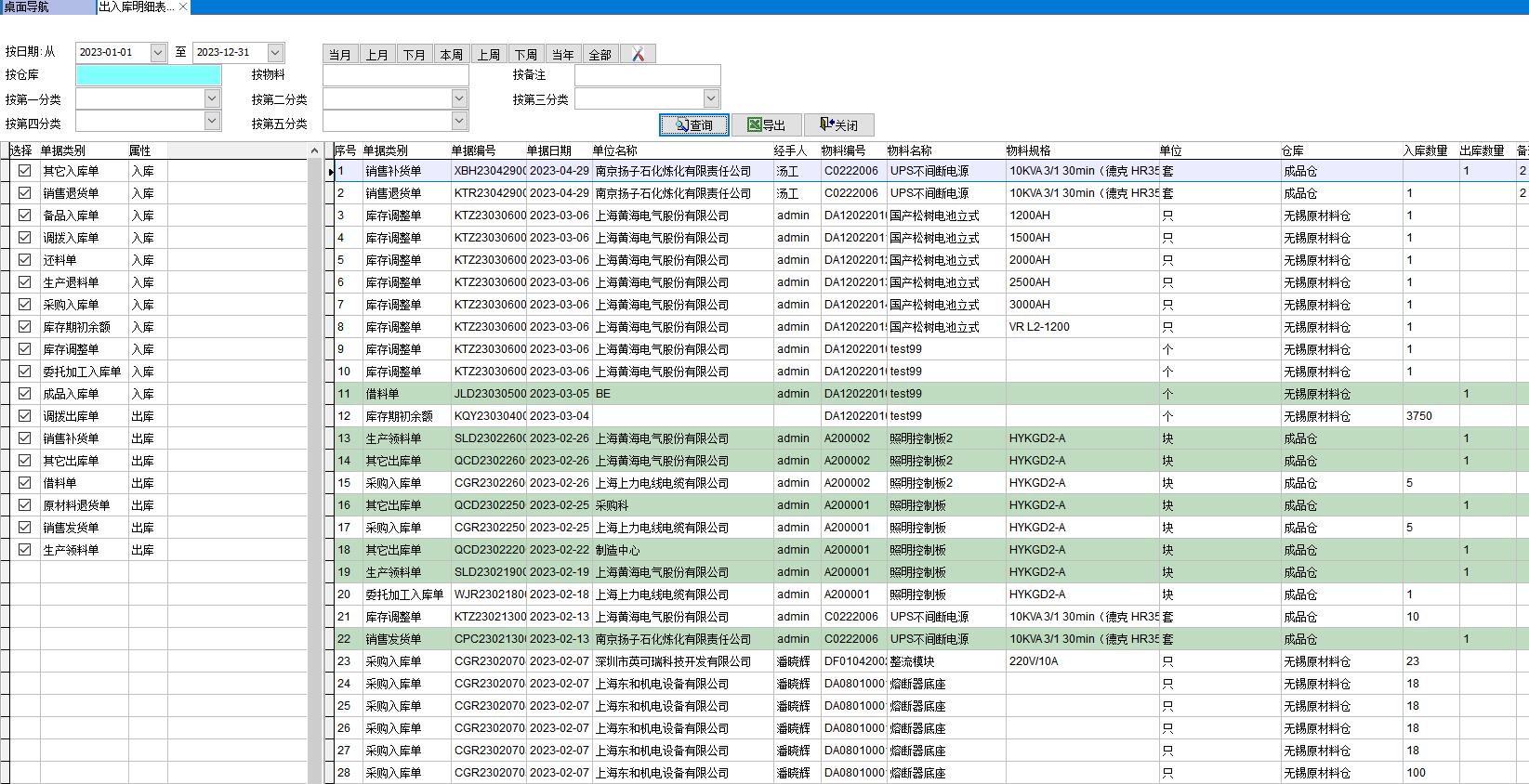Open the start date 2023-01-01 dropdown
Screen dimensions: 1529x784
pyautogui.click(x=158, y=53)
